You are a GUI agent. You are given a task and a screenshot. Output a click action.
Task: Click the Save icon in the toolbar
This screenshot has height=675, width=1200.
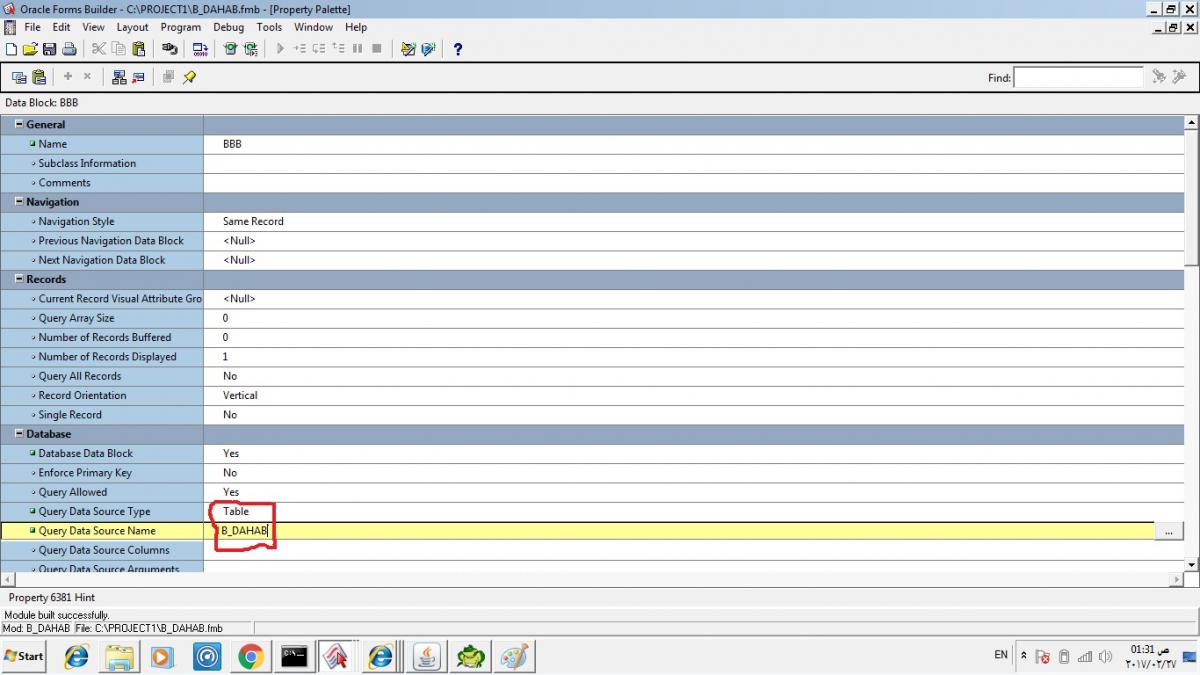pos(49,48)
